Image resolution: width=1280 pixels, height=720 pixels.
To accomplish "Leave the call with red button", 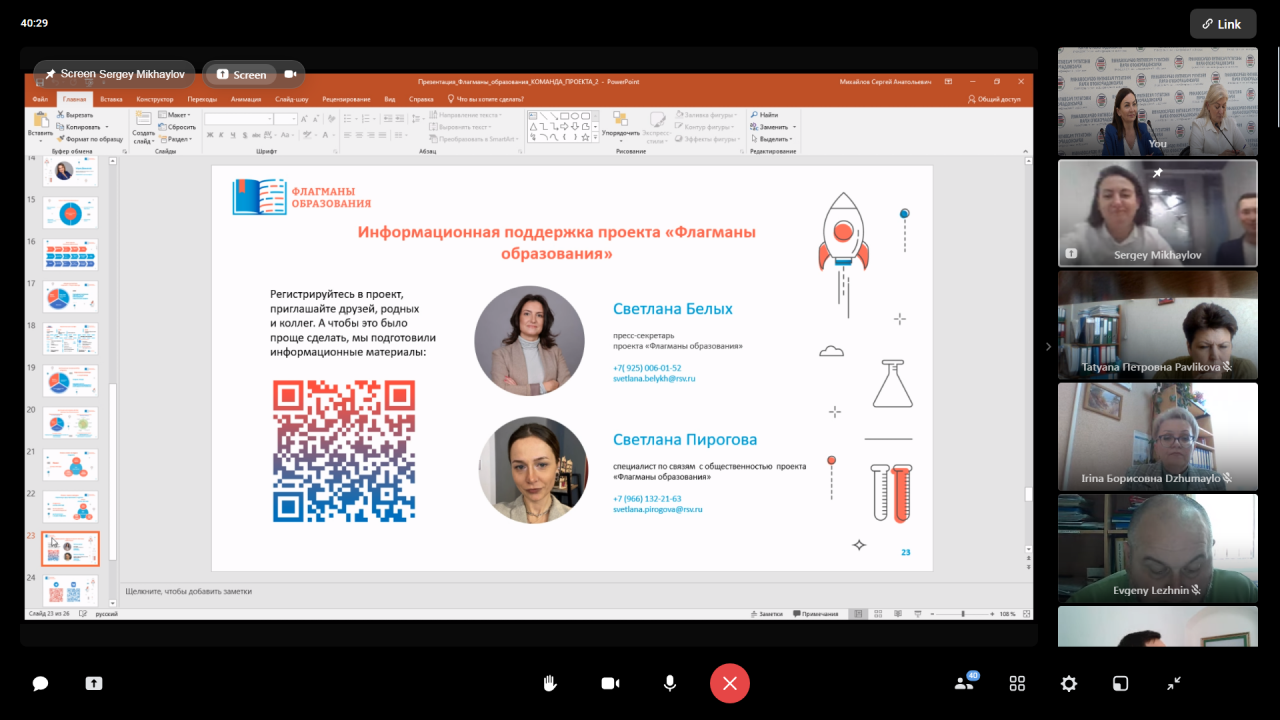I will (x=730, y=684).
